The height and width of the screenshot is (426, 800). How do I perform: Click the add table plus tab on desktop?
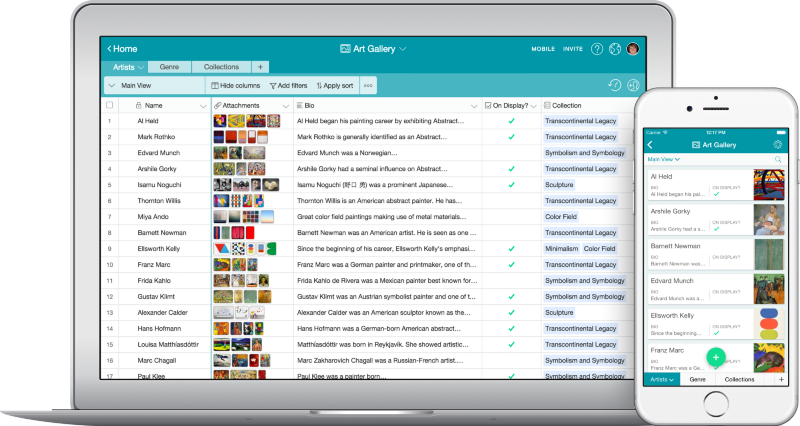[260, 67]
